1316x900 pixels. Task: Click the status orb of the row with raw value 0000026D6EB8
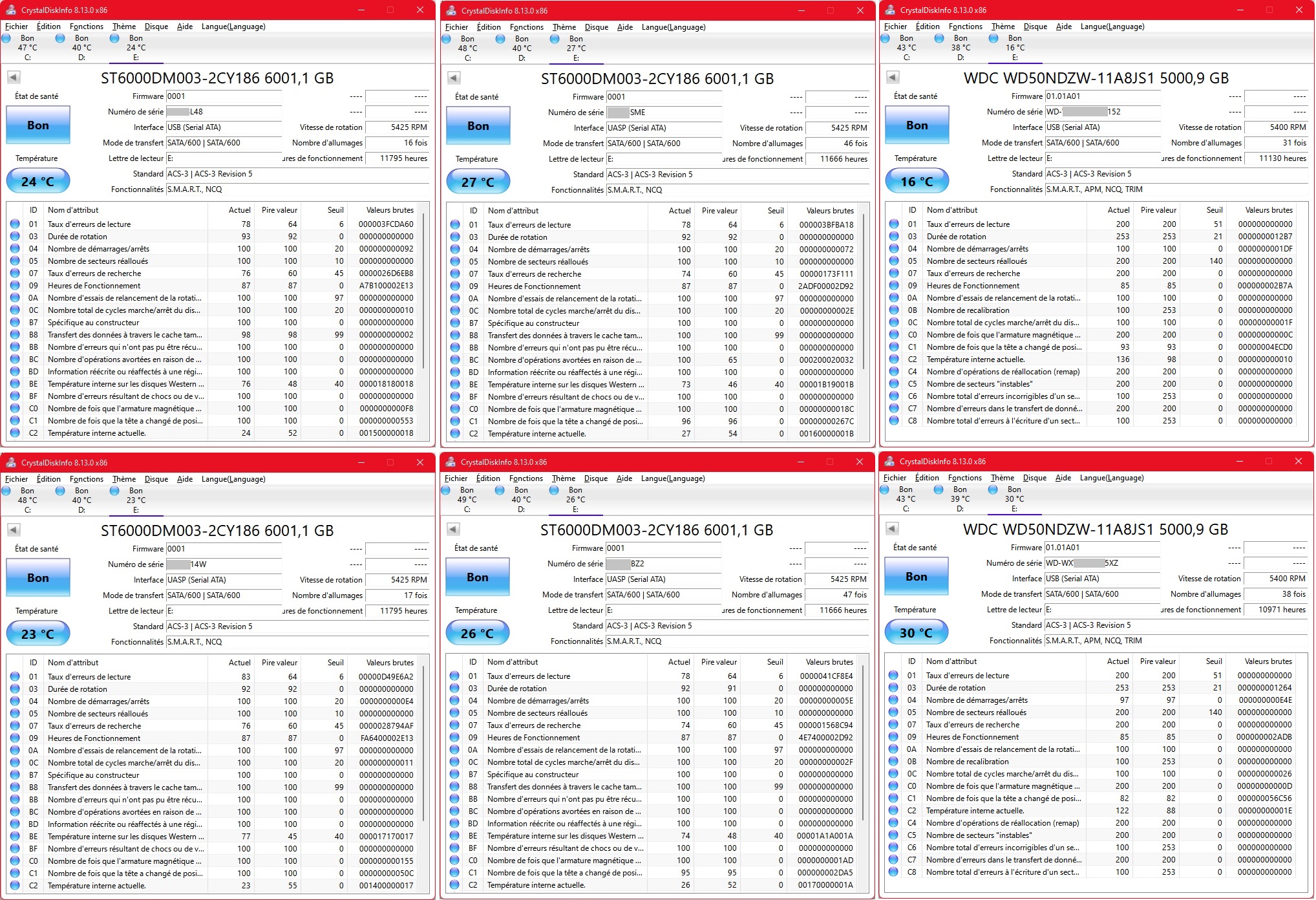coord(15,273)
